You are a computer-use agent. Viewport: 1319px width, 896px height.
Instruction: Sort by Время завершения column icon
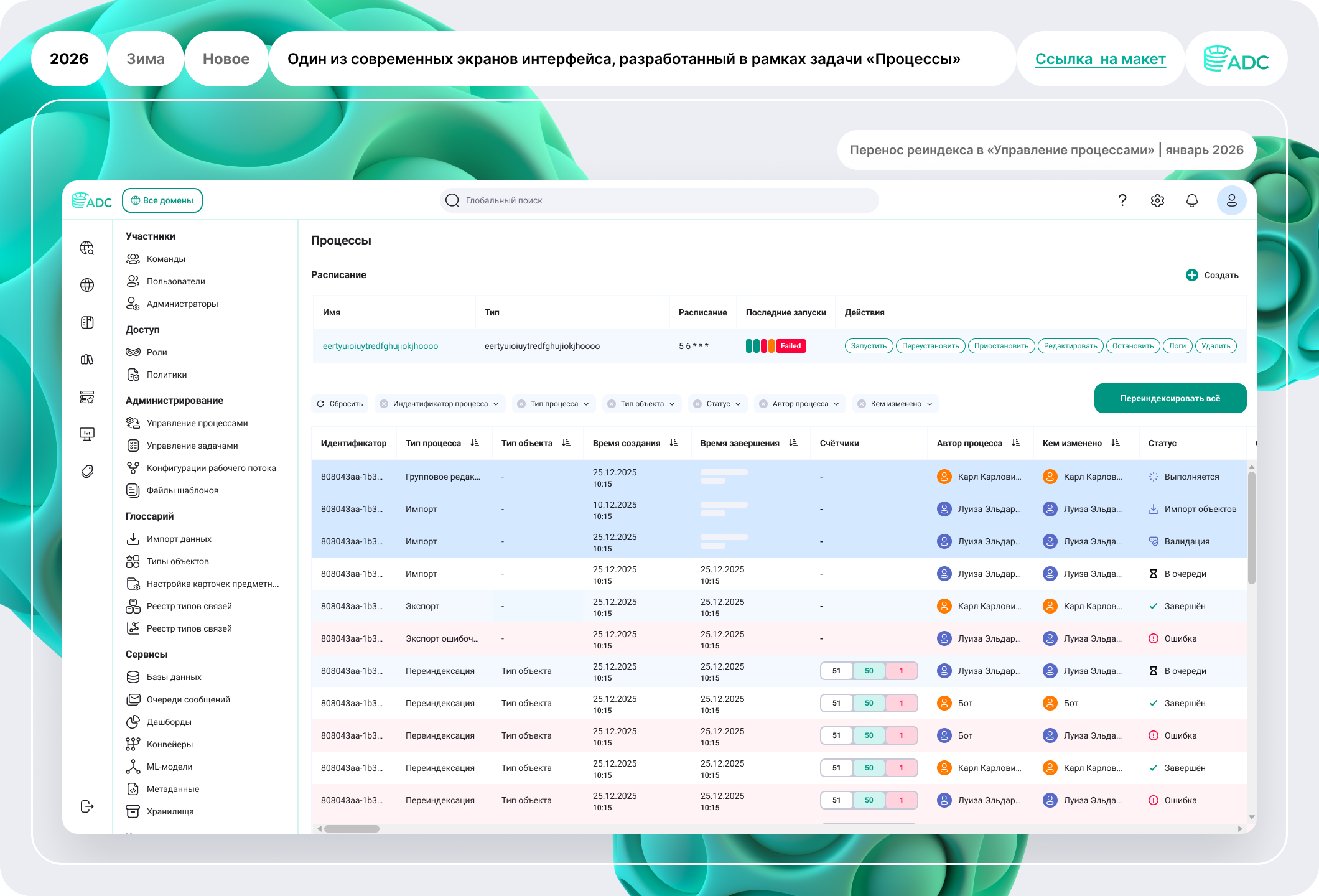click(793, 443)
